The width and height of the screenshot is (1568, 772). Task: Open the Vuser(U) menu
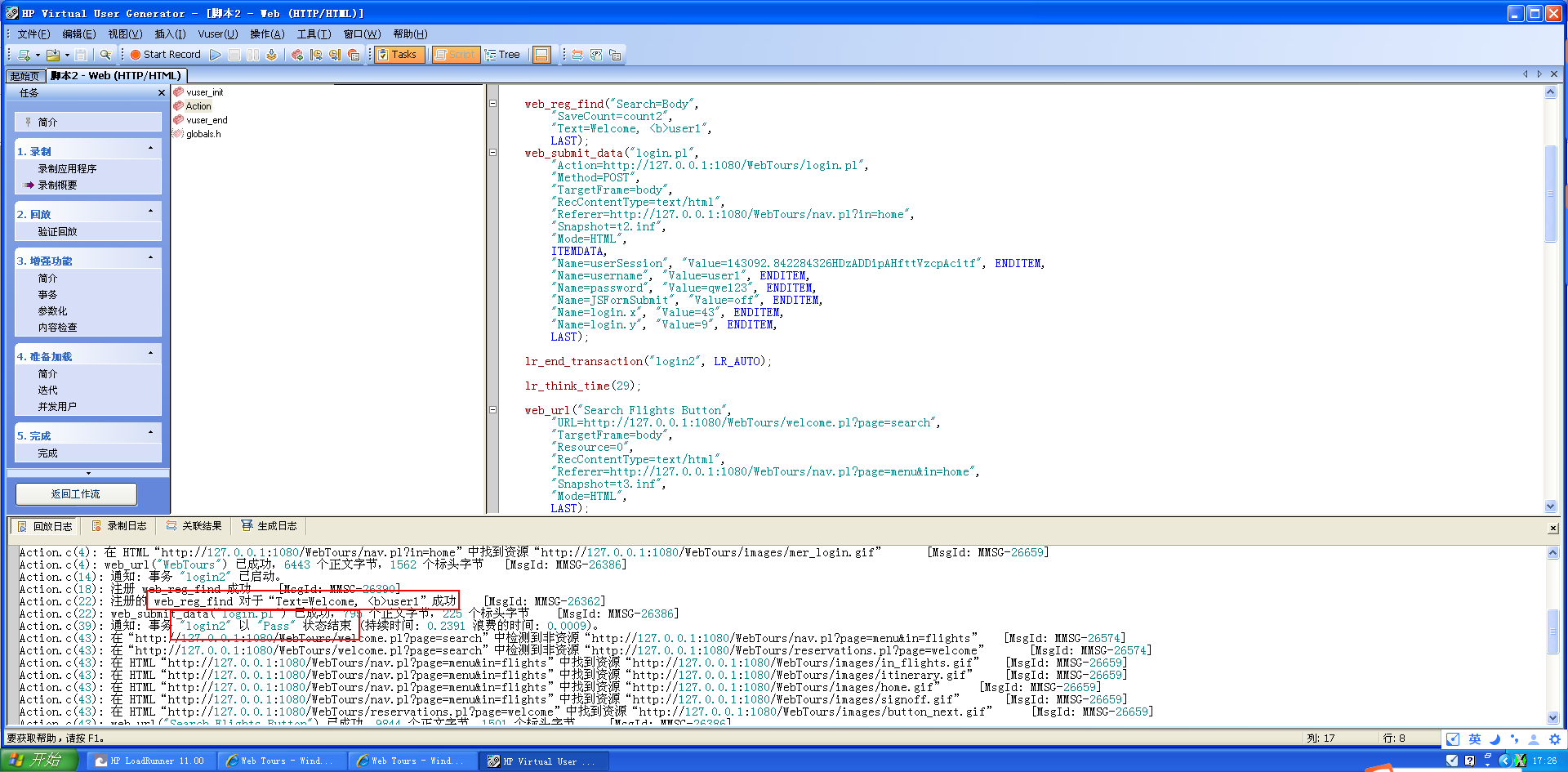coord(217,33)
